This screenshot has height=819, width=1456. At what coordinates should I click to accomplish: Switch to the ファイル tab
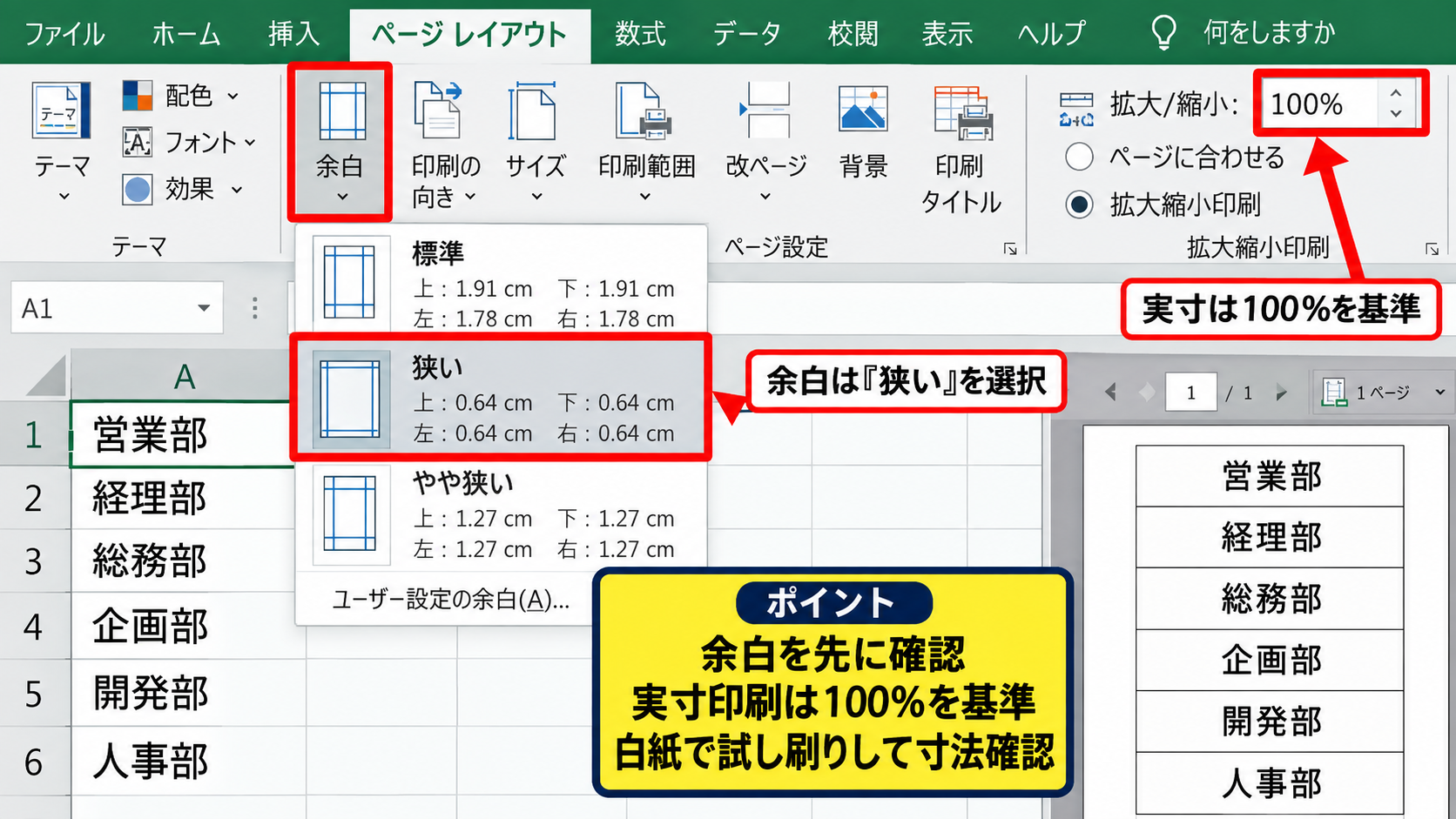coord(64,34)
